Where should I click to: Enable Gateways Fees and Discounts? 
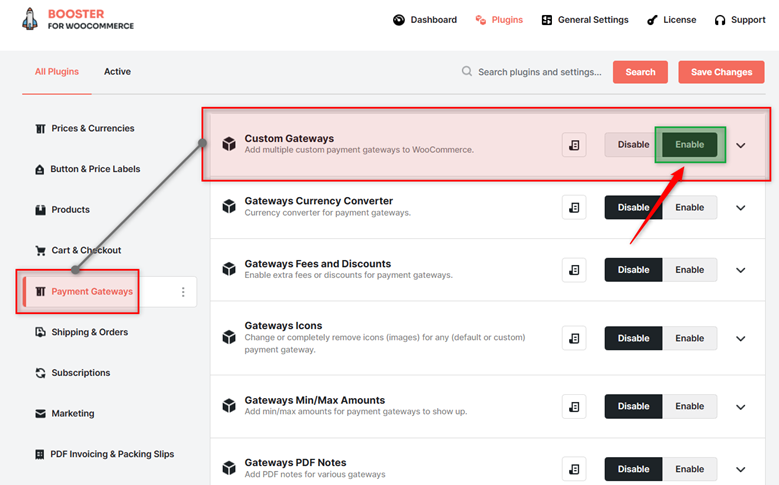689,270
